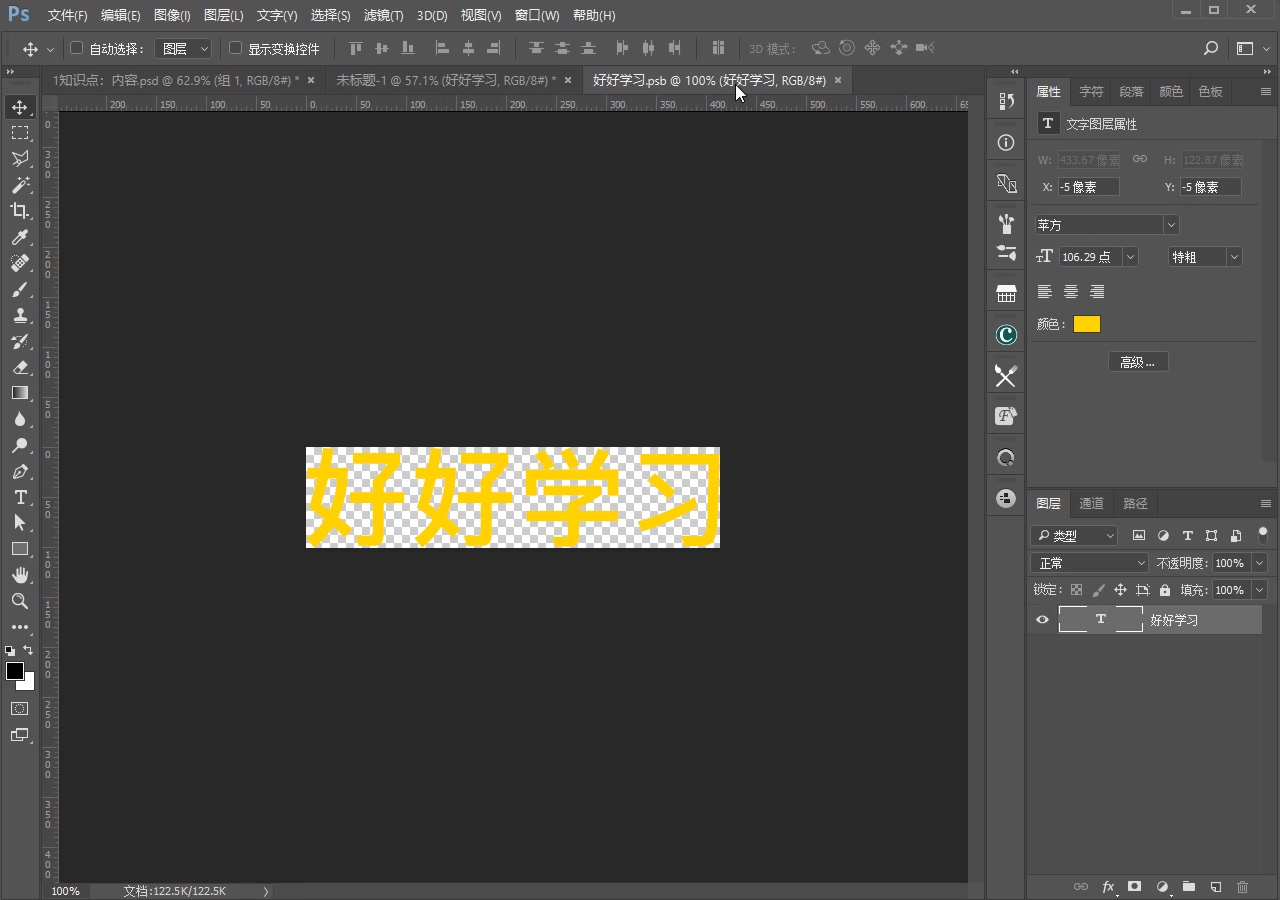The width and height of the screenshot is (1280, 900).
Task: Click the delete layer trash button
Action: click(x=1243, y=887)
